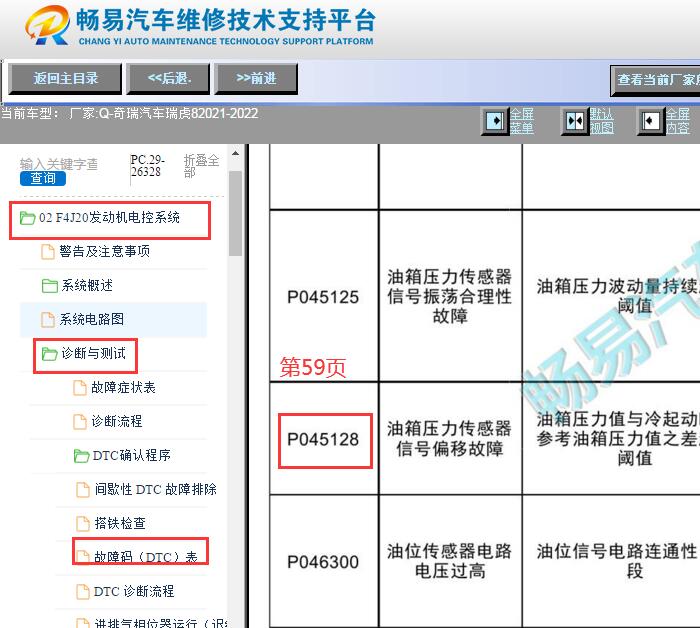Viewport: 700px width, 628px height.
Task: Click page icon beside 警告及注意事项
Action: tap(48, 252)
